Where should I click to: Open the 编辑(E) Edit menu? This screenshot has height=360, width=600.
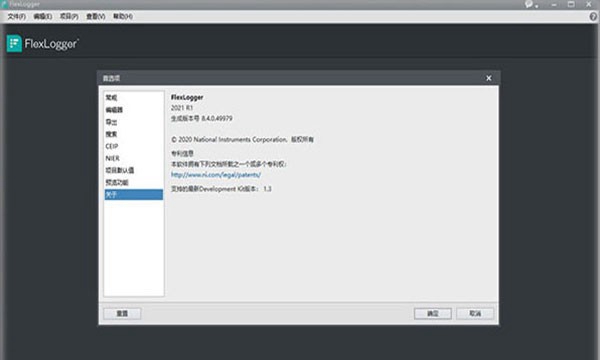(x=43, y=16)
